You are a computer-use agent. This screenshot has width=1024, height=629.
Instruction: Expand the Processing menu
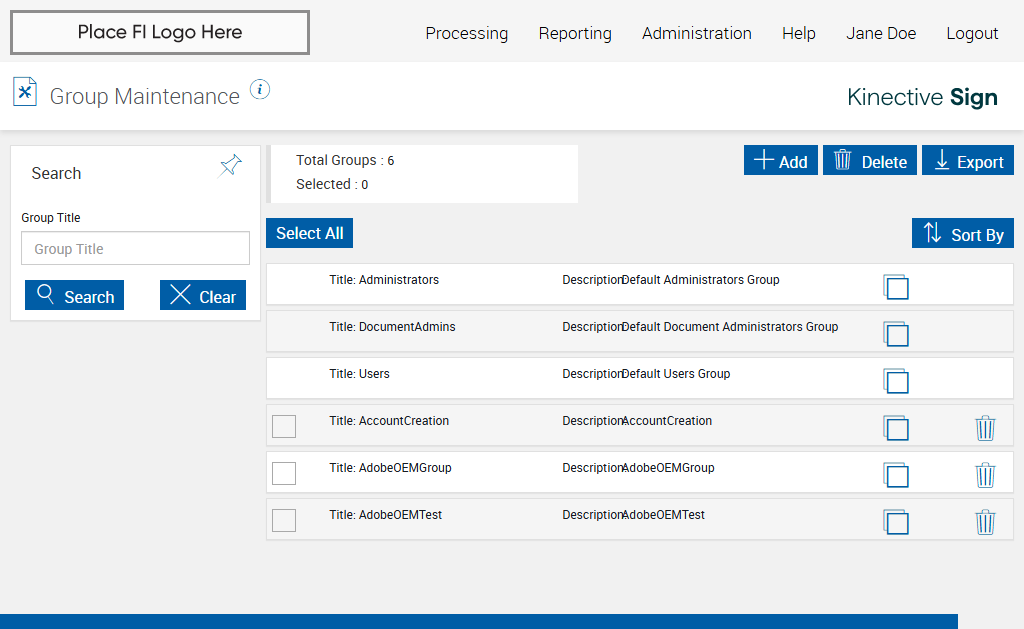(466, 33)
